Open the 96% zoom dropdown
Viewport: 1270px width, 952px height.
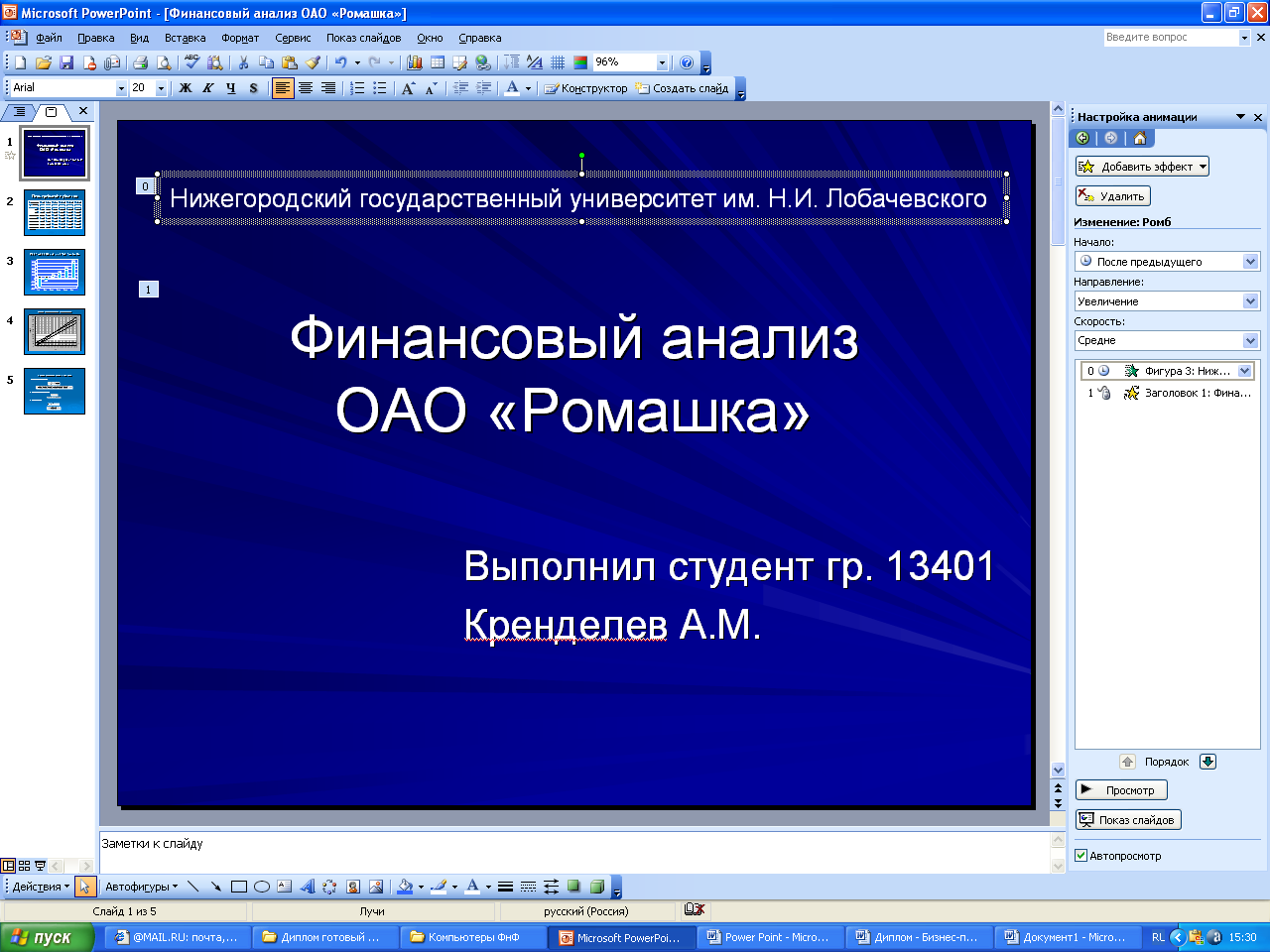pos(662,62)
